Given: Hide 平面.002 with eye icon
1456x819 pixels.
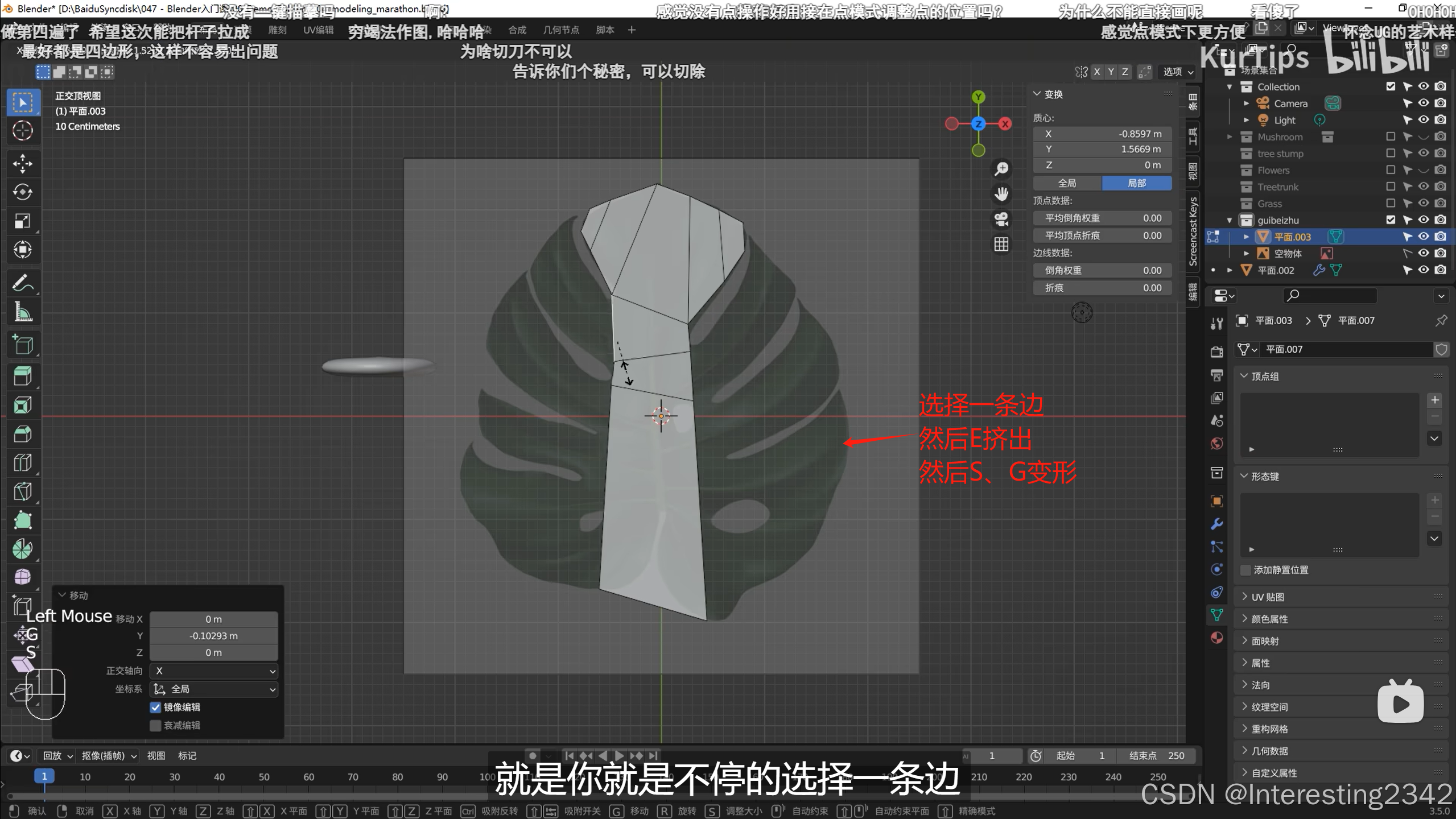Looking at the screenshot, I should click(x=1424, y=270).
